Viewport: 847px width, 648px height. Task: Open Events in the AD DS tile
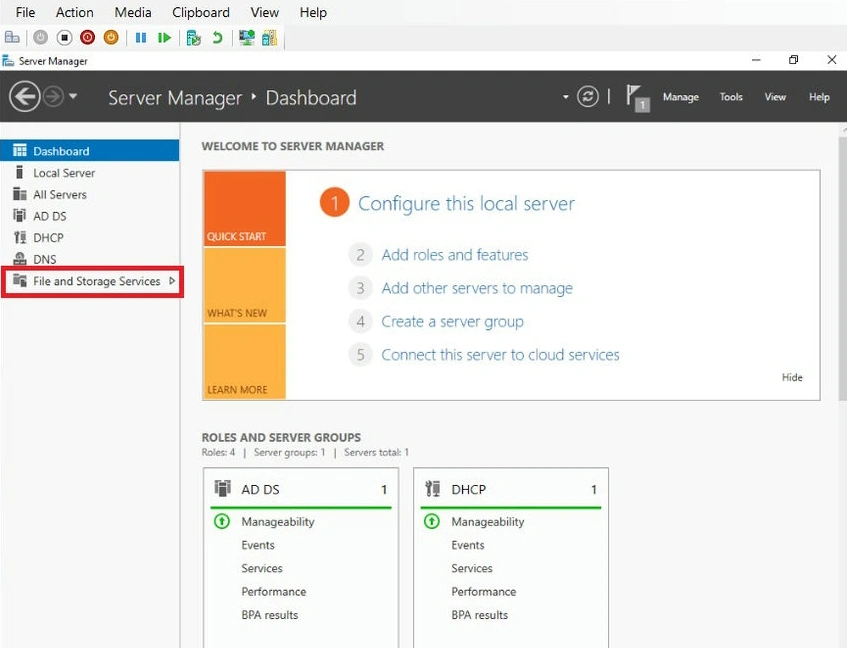click(x=258, y=545)
